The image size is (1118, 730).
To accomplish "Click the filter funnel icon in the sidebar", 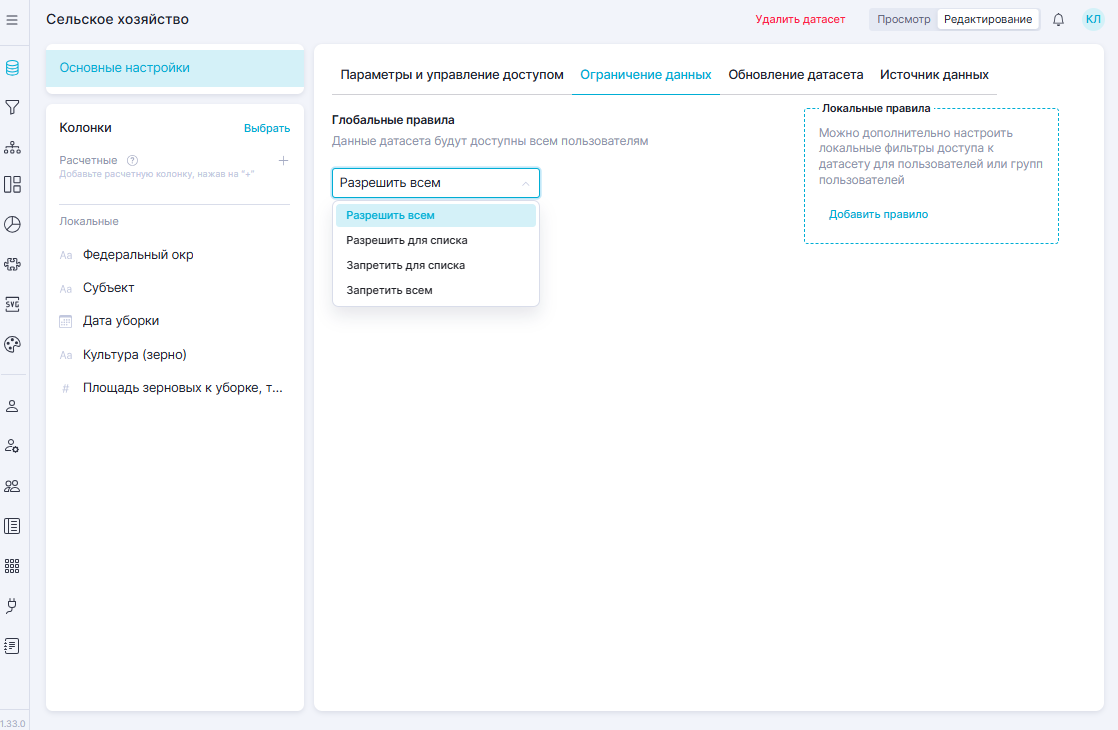I will [x=12, y=107].
